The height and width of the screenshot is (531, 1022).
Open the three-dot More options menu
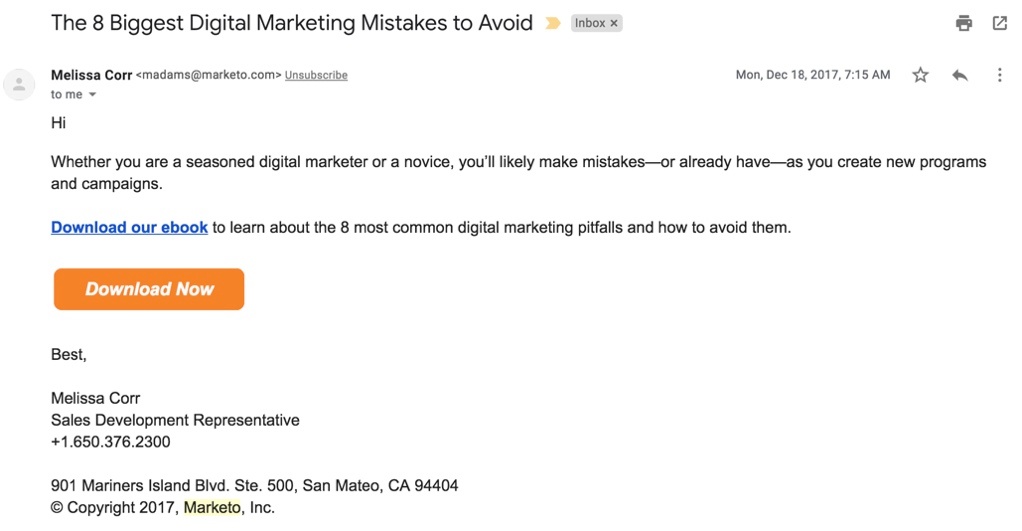[x=999, y=75]
